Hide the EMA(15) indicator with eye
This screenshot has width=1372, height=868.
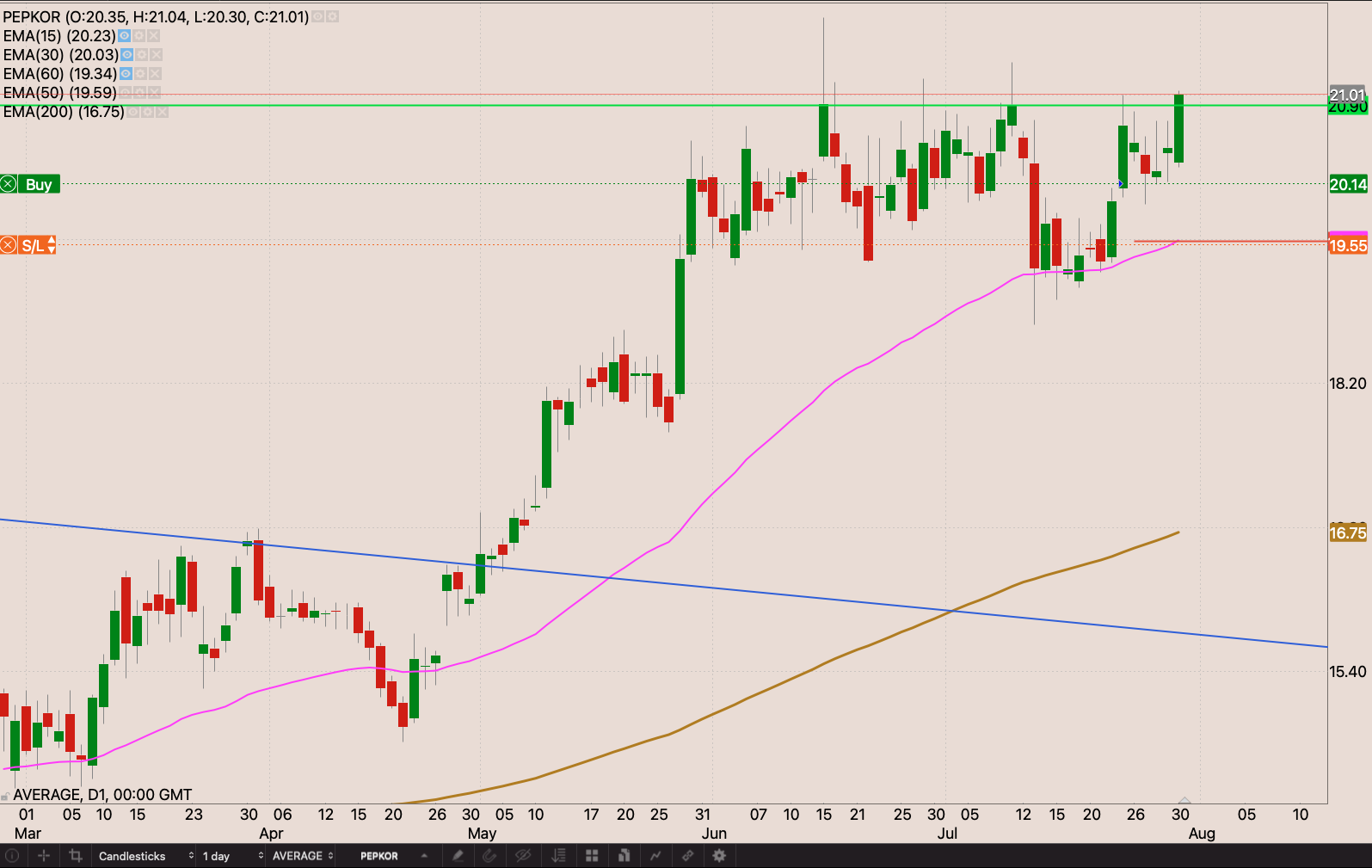tap(124, 36)
